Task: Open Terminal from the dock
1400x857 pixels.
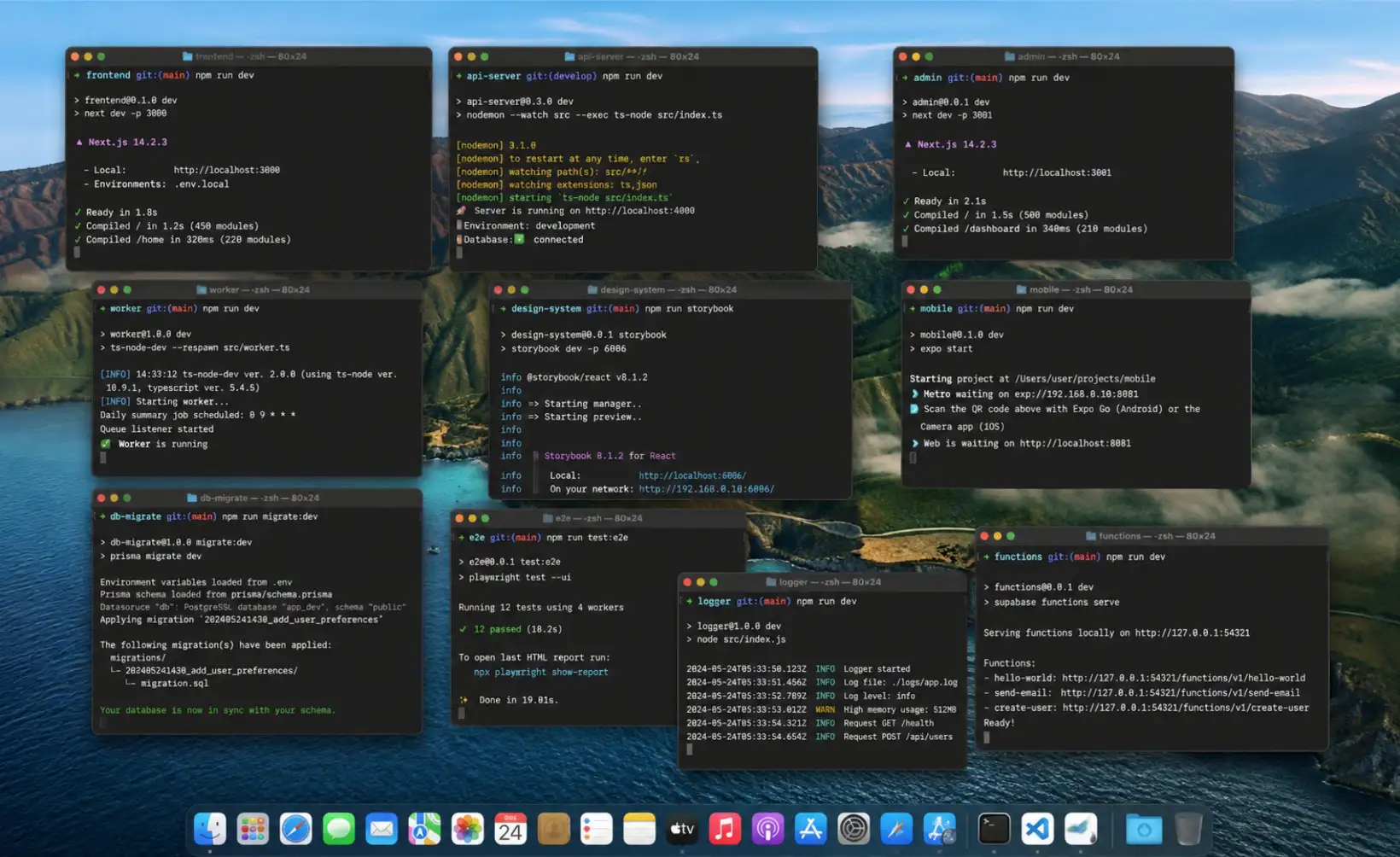Action: point(994,829)
